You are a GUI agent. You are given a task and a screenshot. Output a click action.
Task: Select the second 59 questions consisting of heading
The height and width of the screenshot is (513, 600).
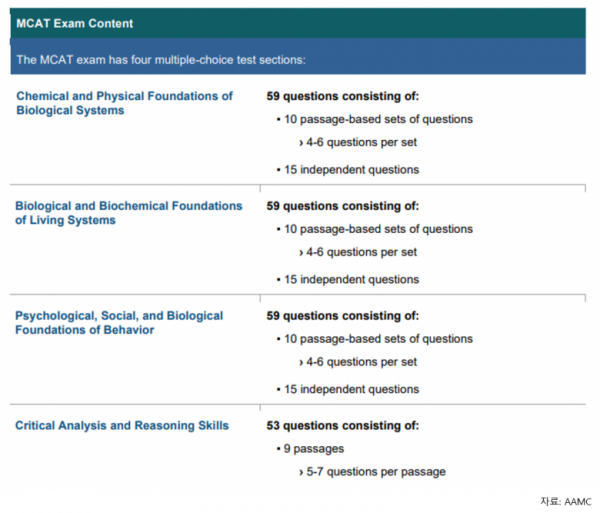pyautogui.click(x=342, y=206)
